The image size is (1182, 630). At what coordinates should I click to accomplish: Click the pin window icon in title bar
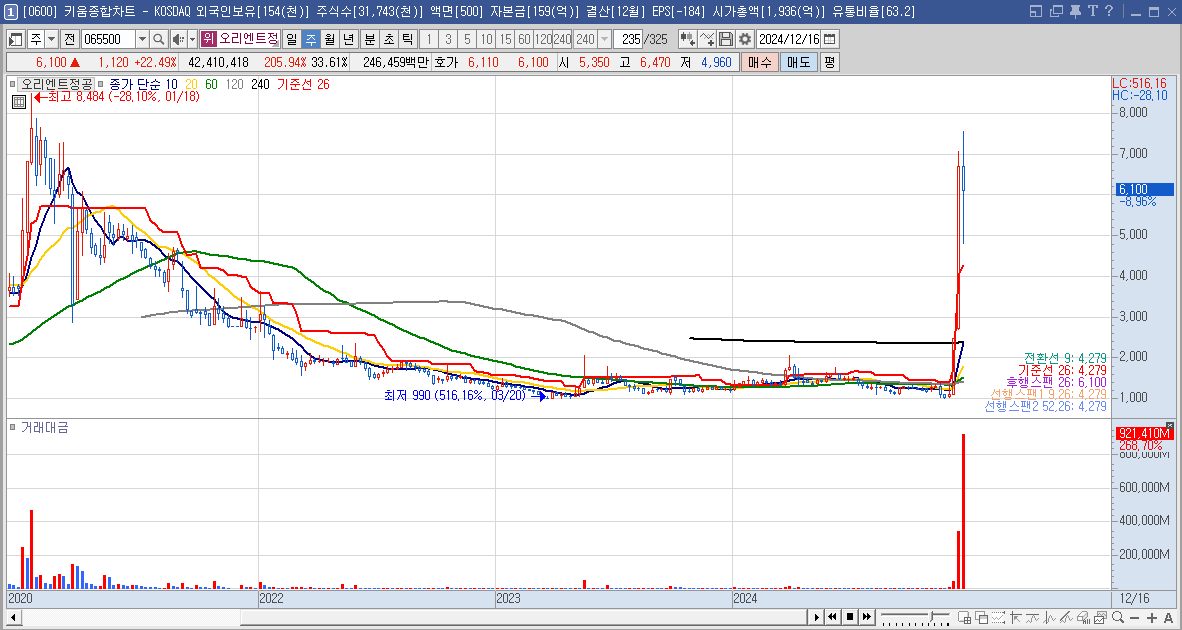point(1075,11)
